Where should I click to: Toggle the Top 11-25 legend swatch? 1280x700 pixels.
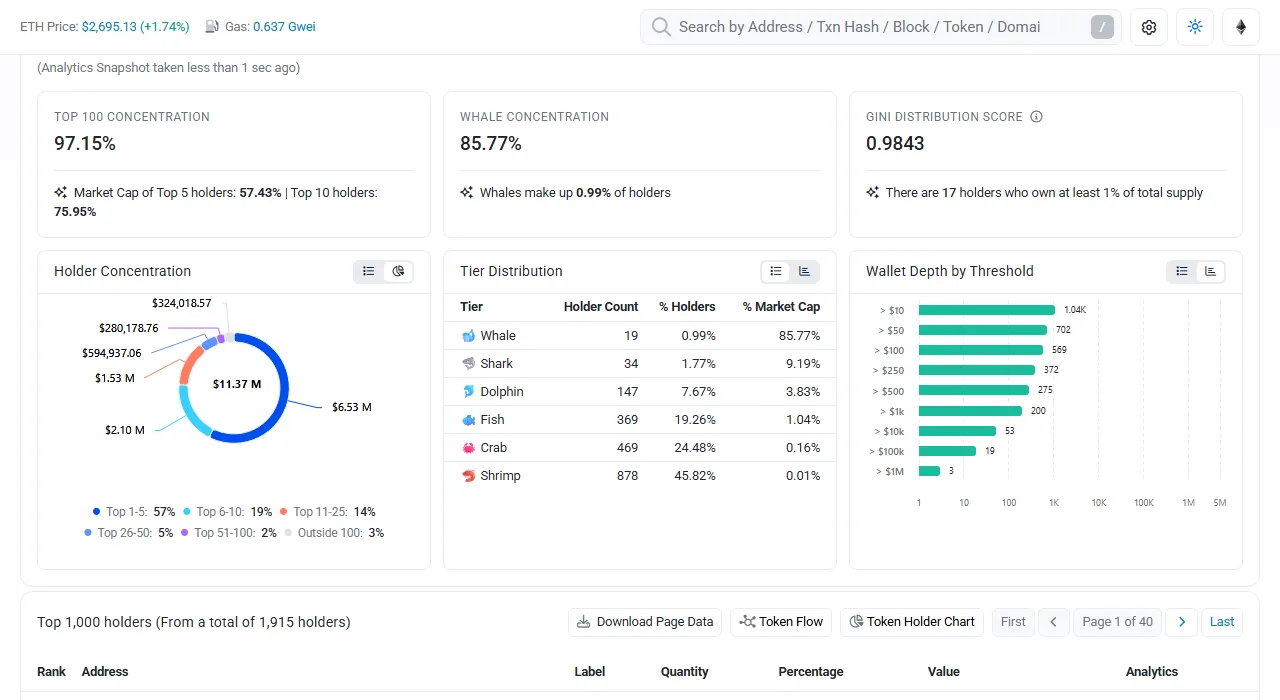click(x=284, y=512)
